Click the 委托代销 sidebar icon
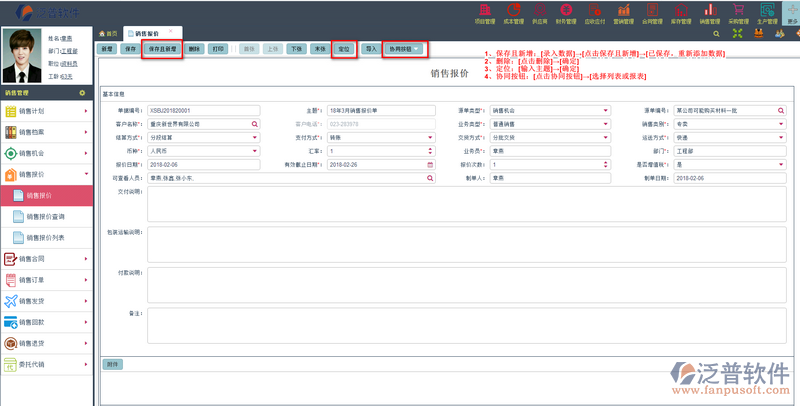The height and width of the screenshot is (406, 800). tap(11, 364)
